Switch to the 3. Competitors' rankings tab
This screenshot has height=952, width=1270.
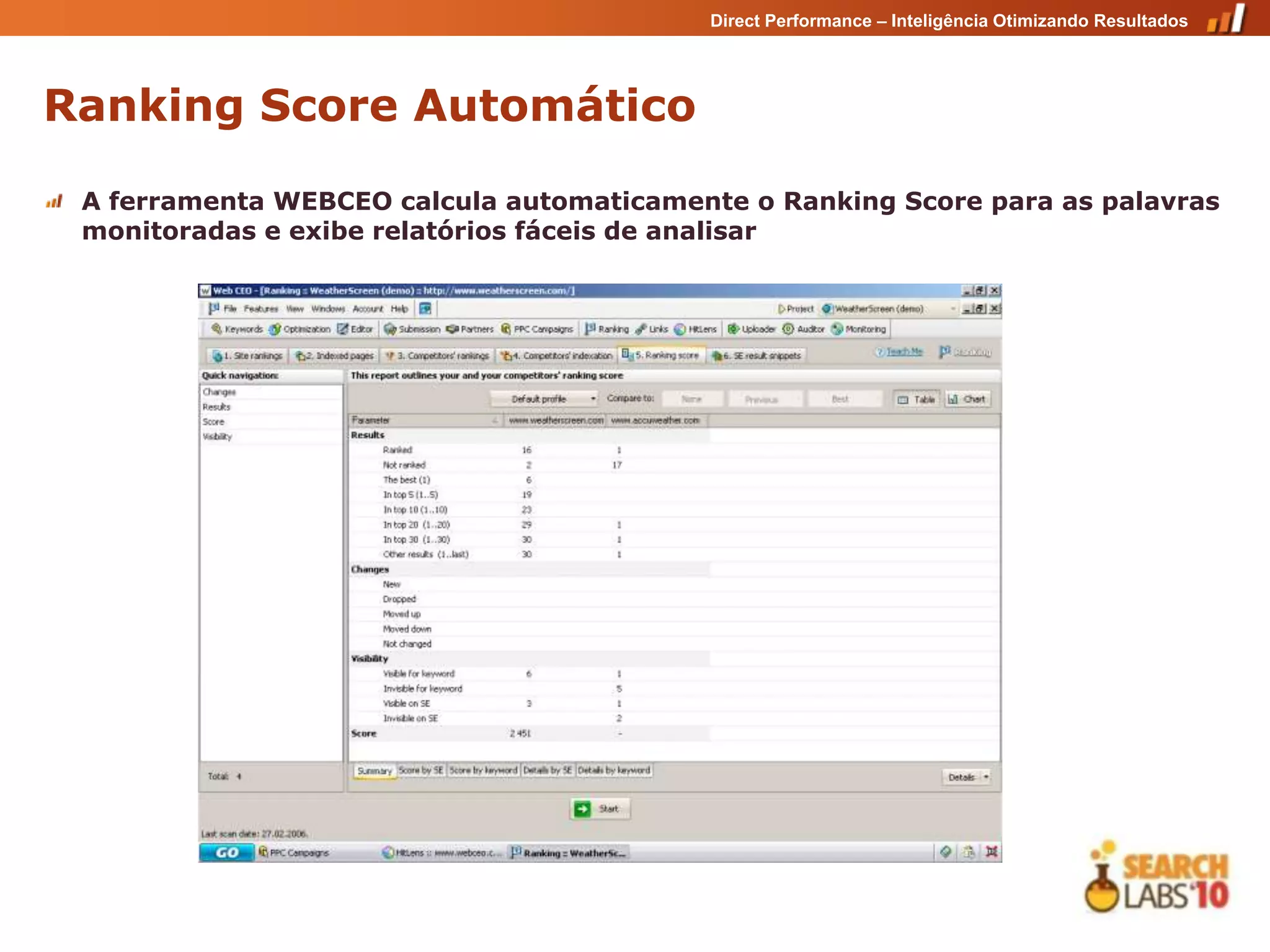click(437, 356)
